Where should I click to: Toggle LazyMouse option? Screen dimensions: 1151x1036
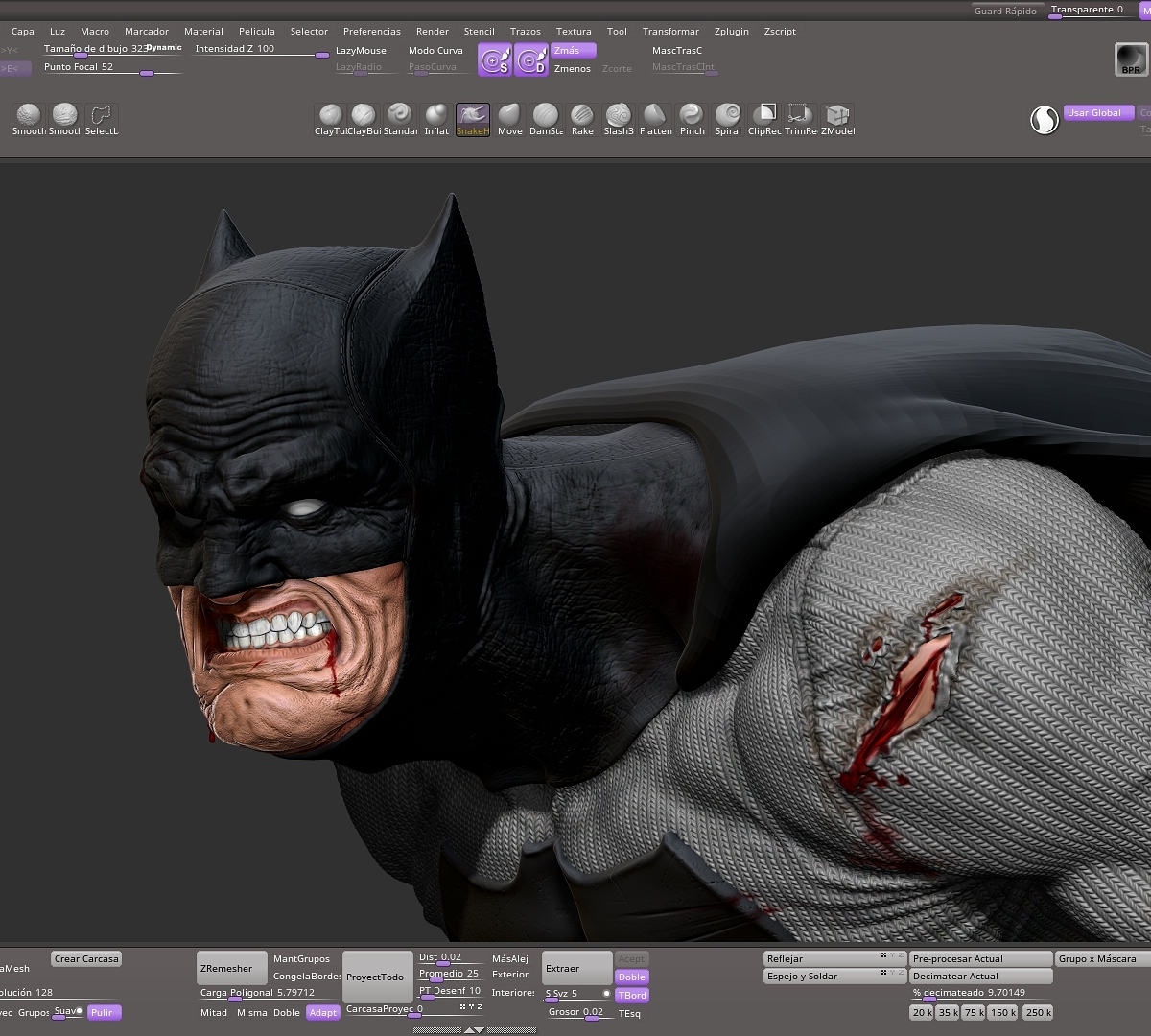pyautogui.click(x=361, y=51)
